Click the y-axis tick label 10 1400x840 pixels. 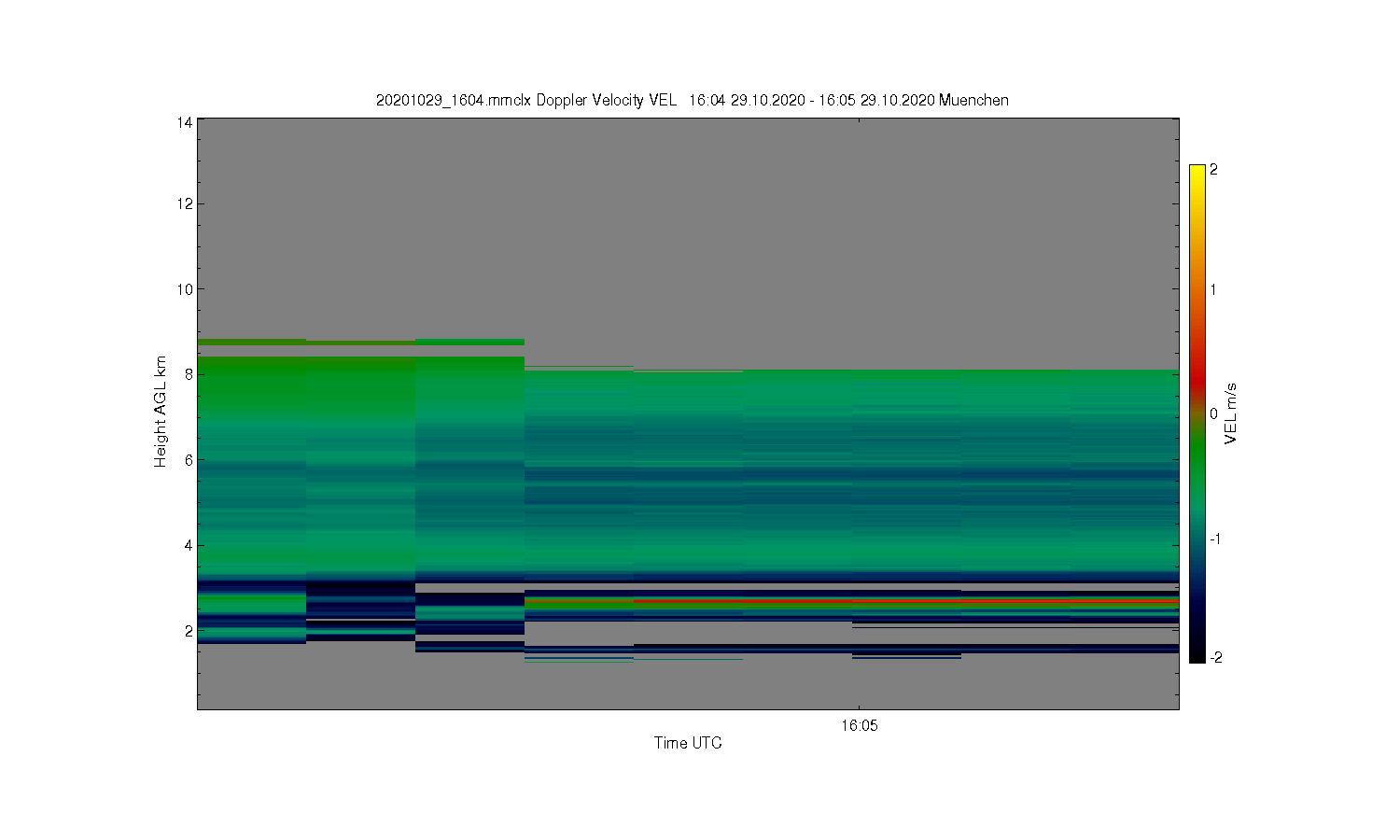click(x=186, y=289)
